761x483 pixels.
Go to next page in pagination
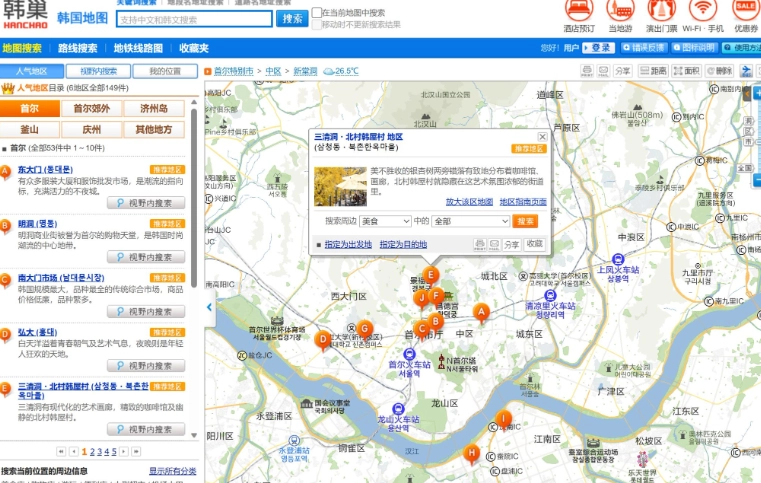124,451
